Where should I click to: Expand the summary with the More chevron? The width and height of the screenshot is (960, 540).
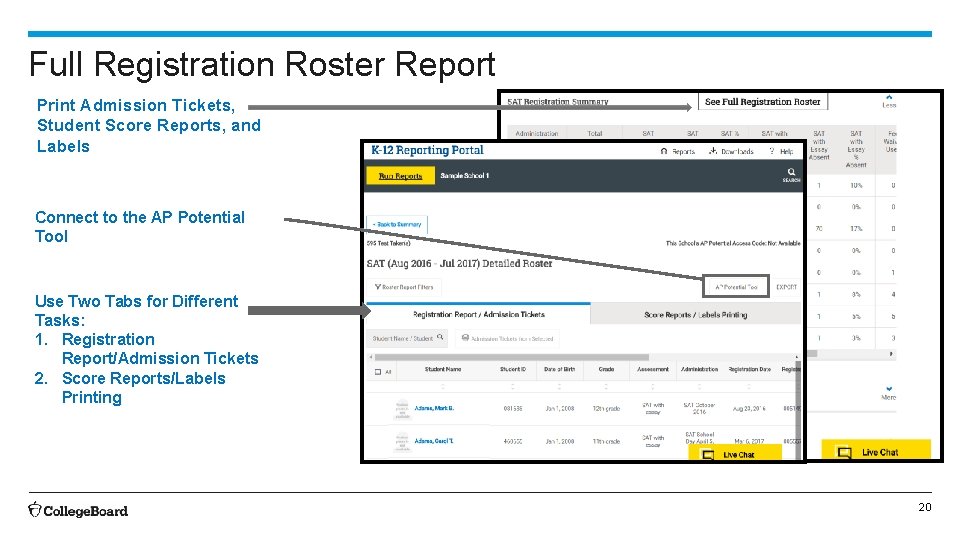(889, 392)
